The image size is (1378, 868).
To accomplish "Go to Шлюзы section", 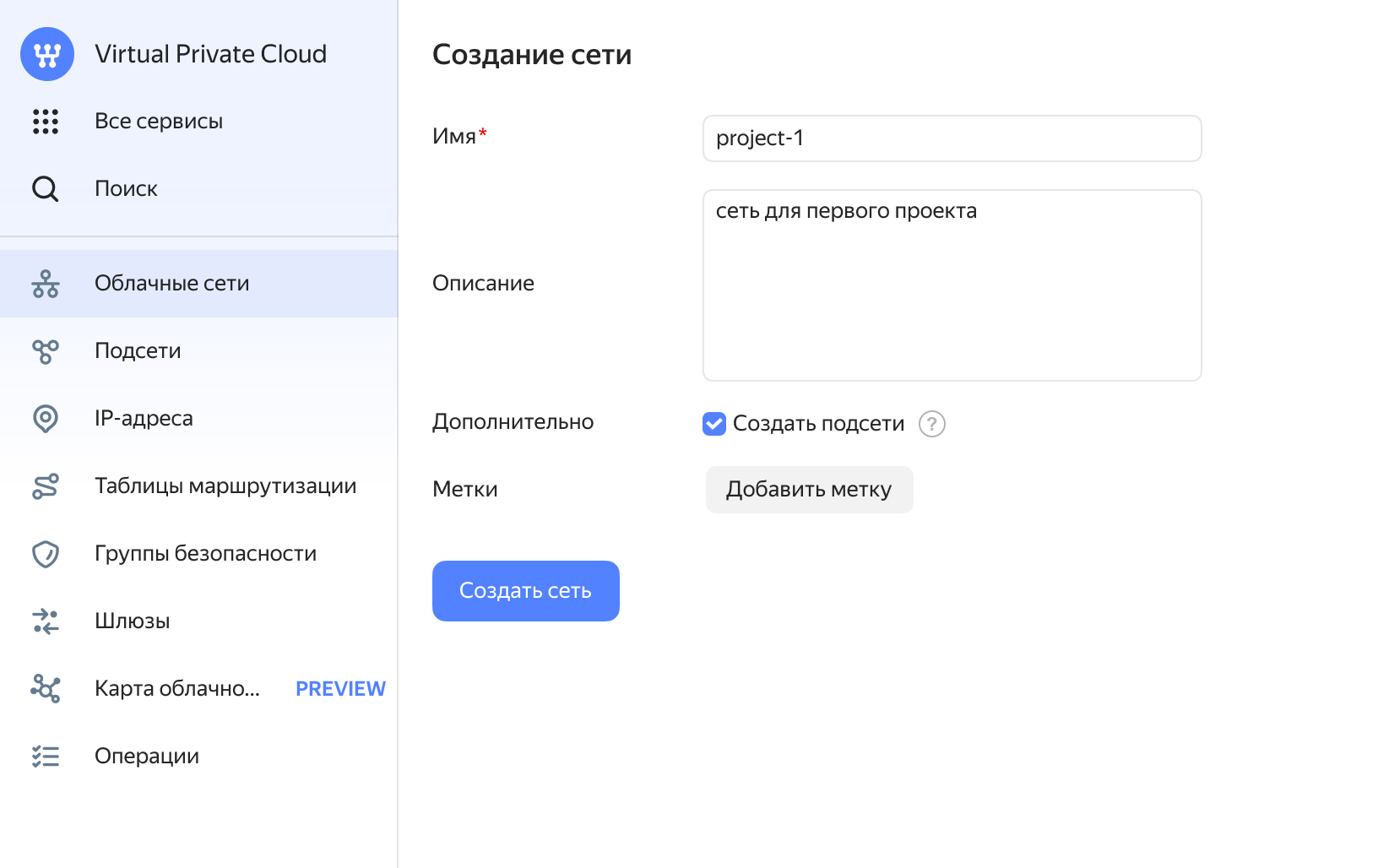I will click(x=199, y=621).
